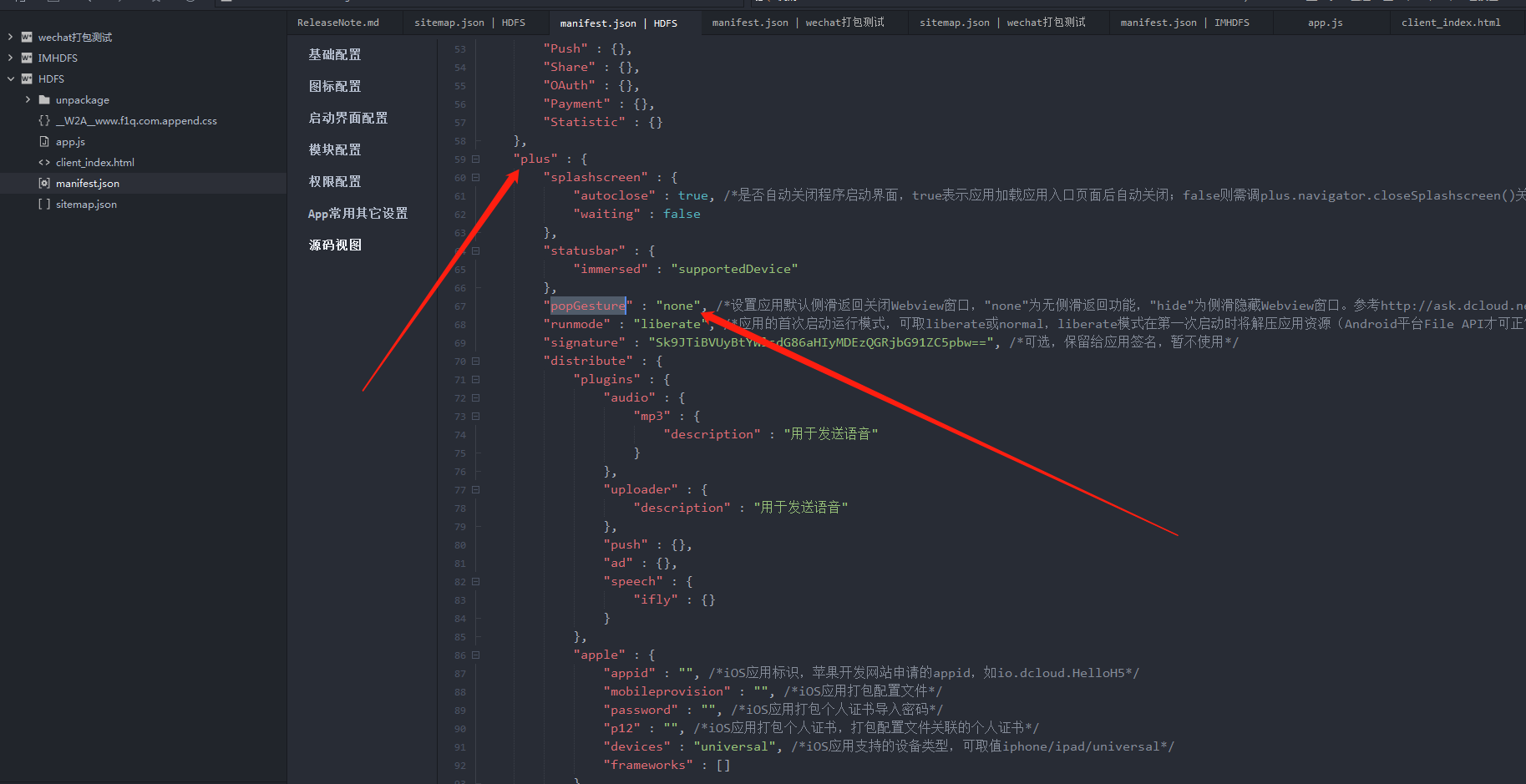Select 源码视图 in manifest sidebar
This screenshot has height=784, width=1526.
click(335, 245)
